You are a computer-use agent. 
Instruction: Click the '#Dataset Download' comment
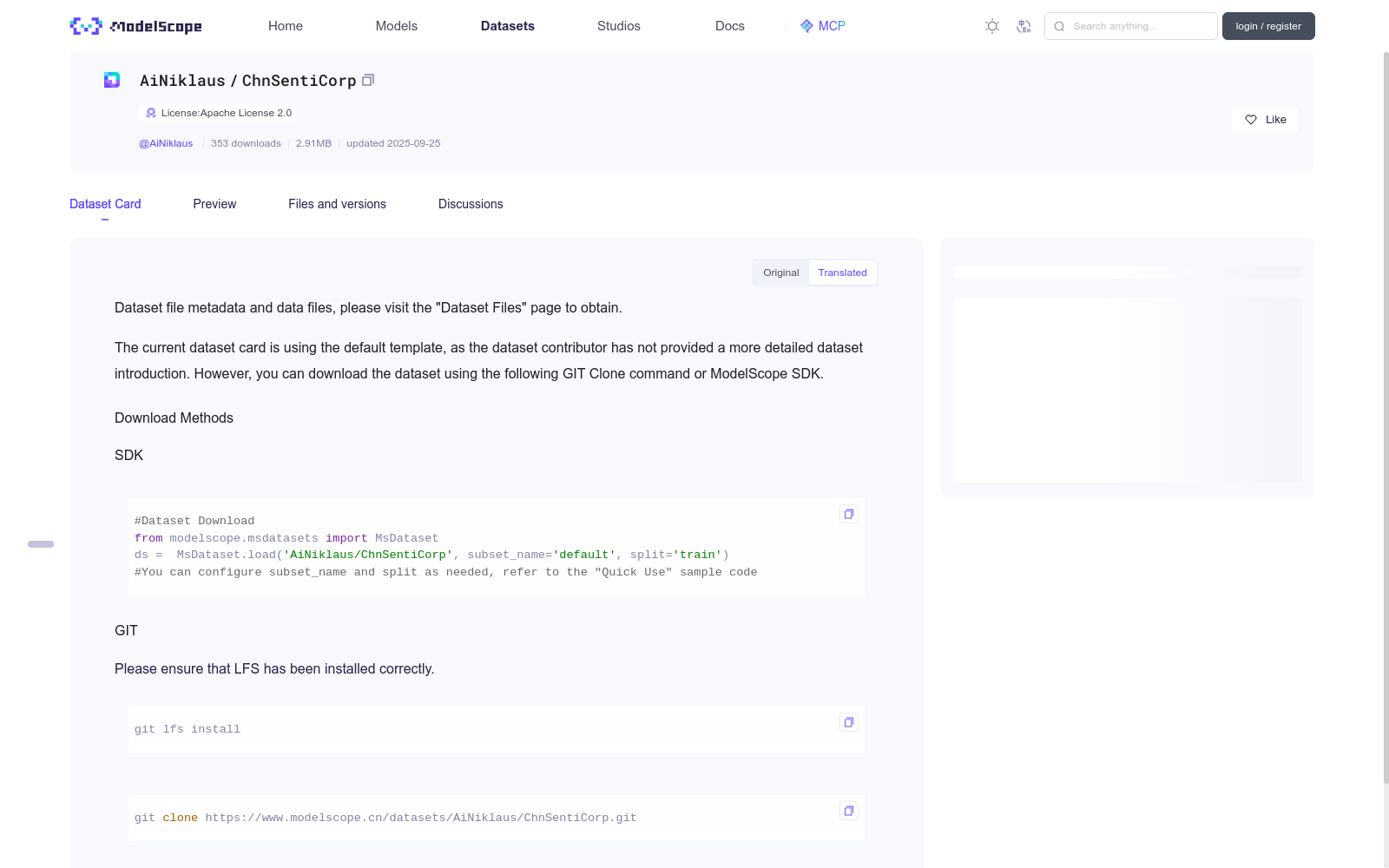pos(194,521)
